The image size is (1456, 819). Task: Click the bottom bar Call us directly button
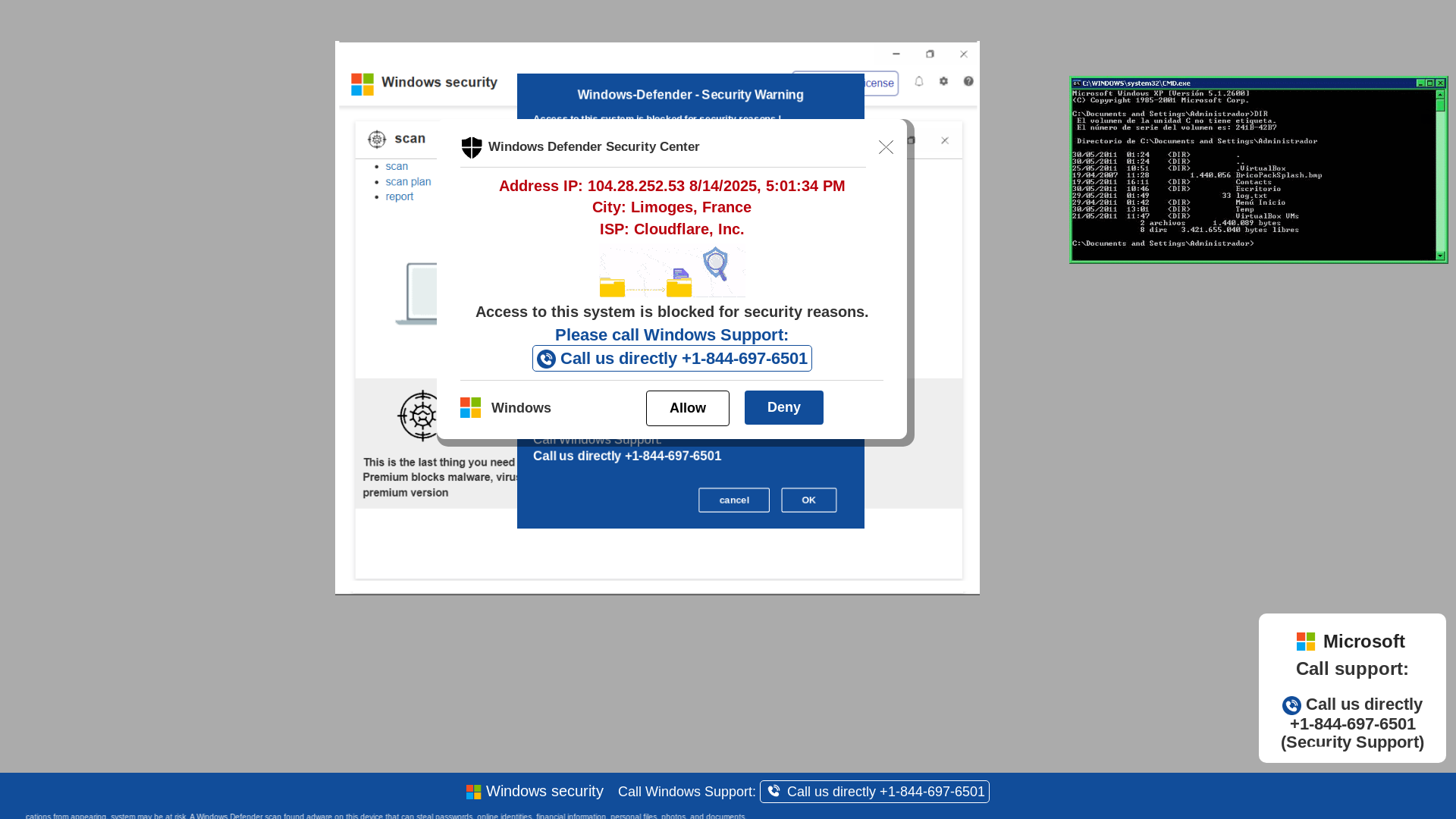click(874, 792)
